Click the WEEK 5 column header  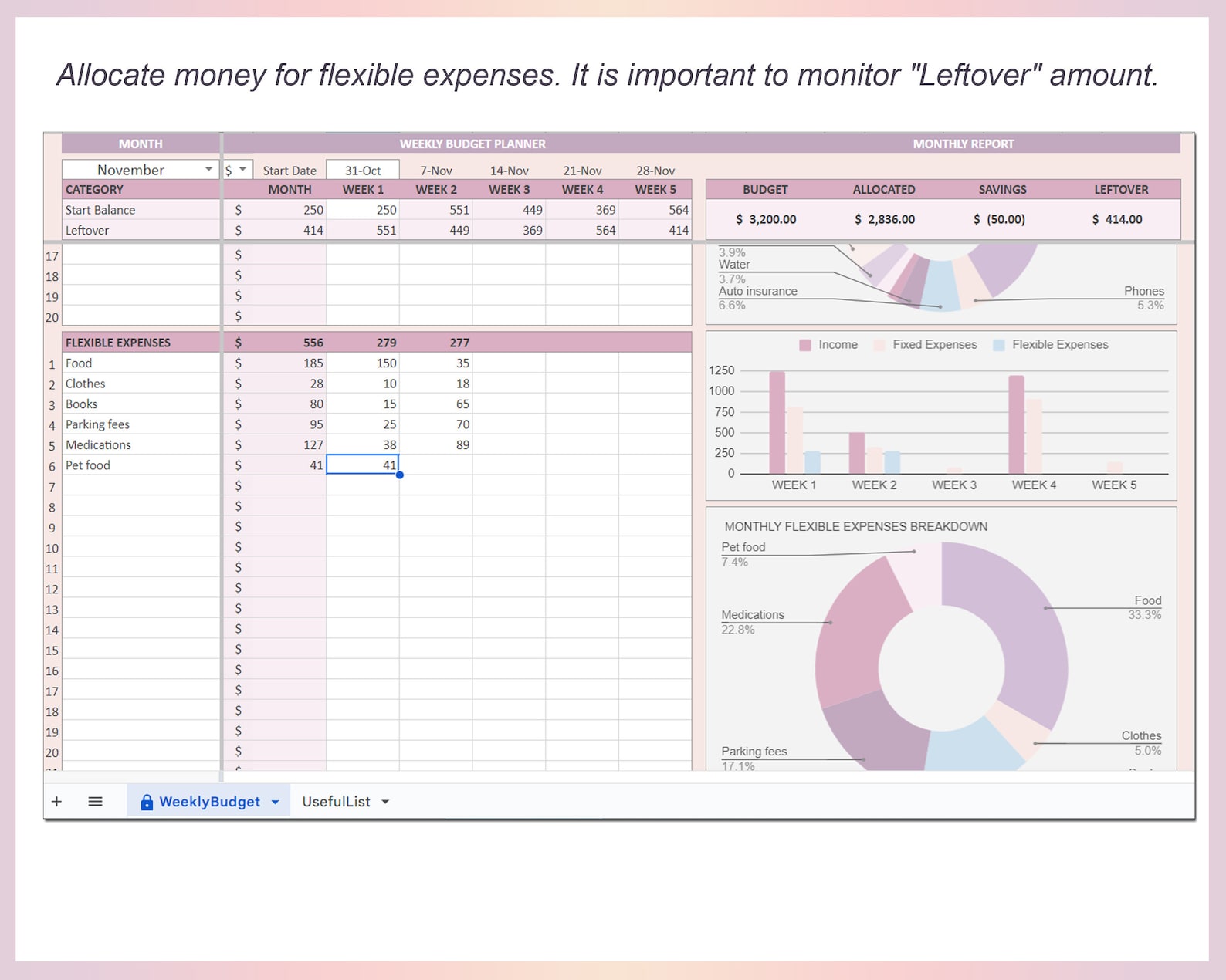(x=655, y=189)
